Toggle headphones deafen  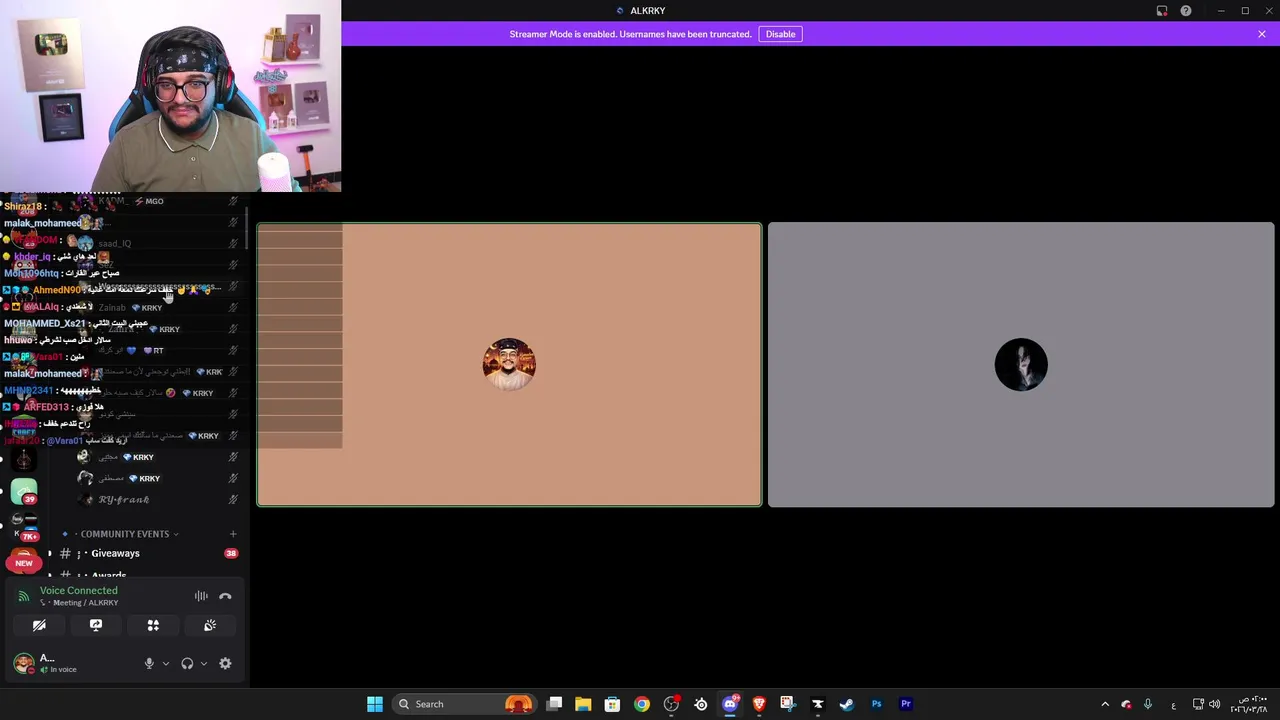coord(187,663)
